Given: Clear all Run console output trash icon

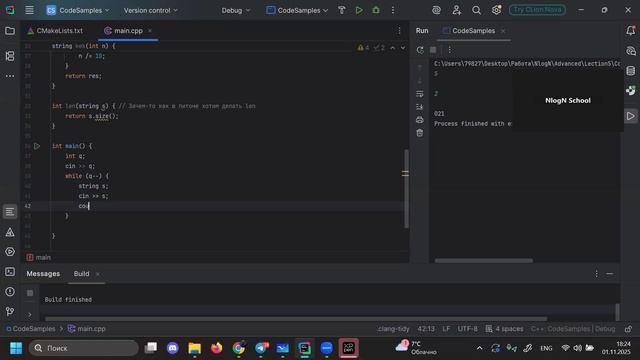Looking at the screenshot, I should coord(420,133).
